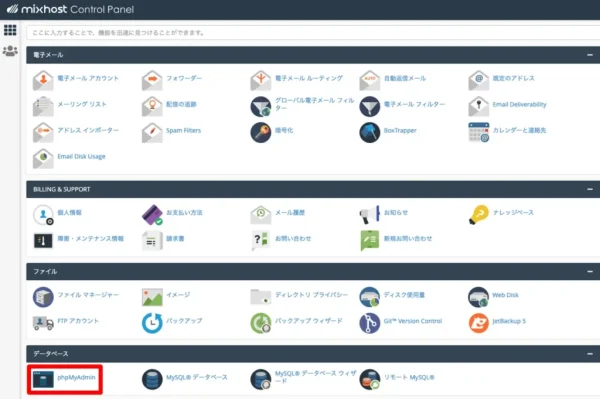Collapse the Files (ファイル) section
This screenshot has width=600, height=399.
590,272
